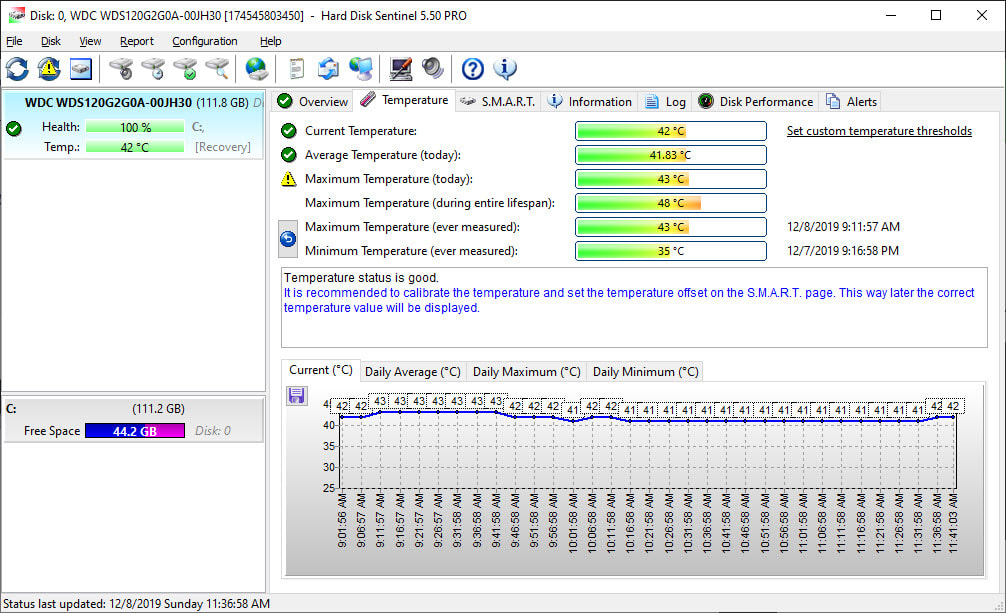Click the Health 100 % bar
This screenshot has height=613, width=1006.
click(x=135, y=127)
